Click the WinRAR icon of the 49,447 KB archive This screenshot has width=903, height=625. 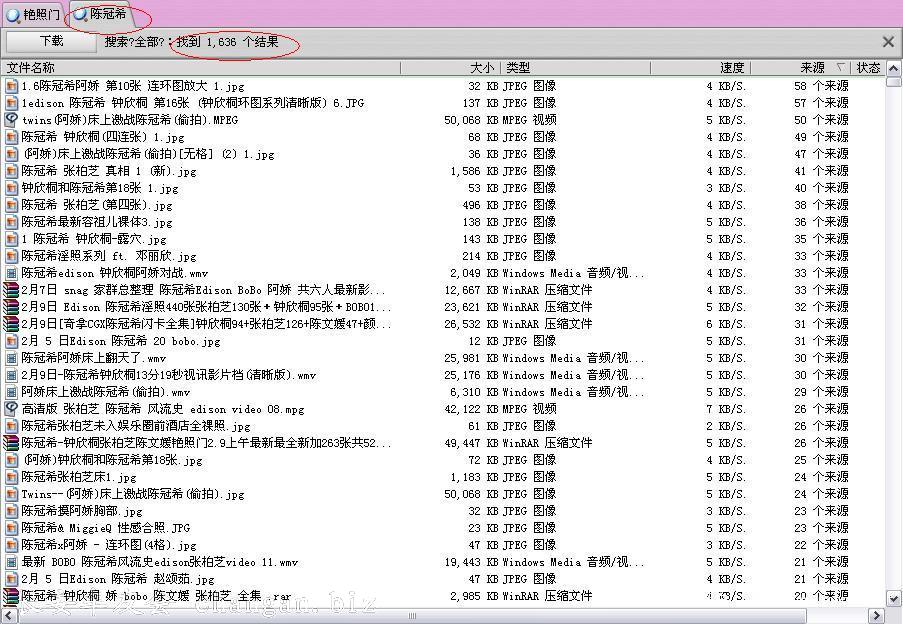(11, 443)
